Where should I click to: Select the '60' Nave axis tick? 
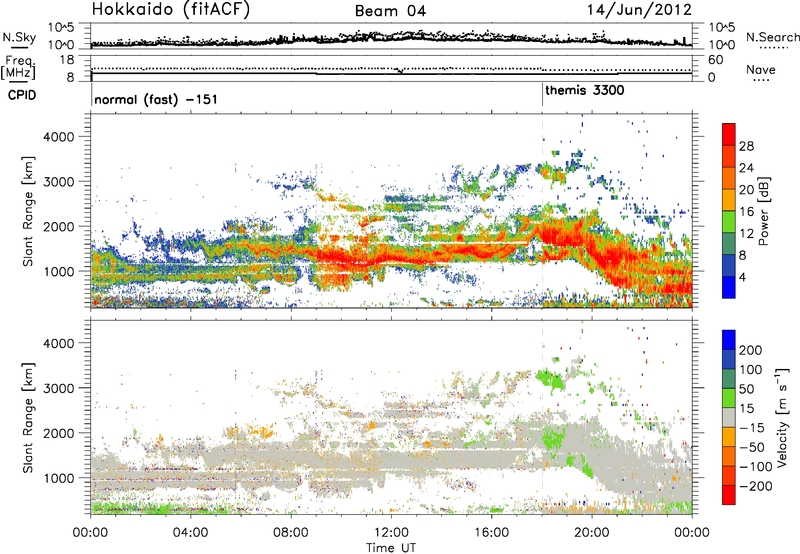[x=716, y=60]
